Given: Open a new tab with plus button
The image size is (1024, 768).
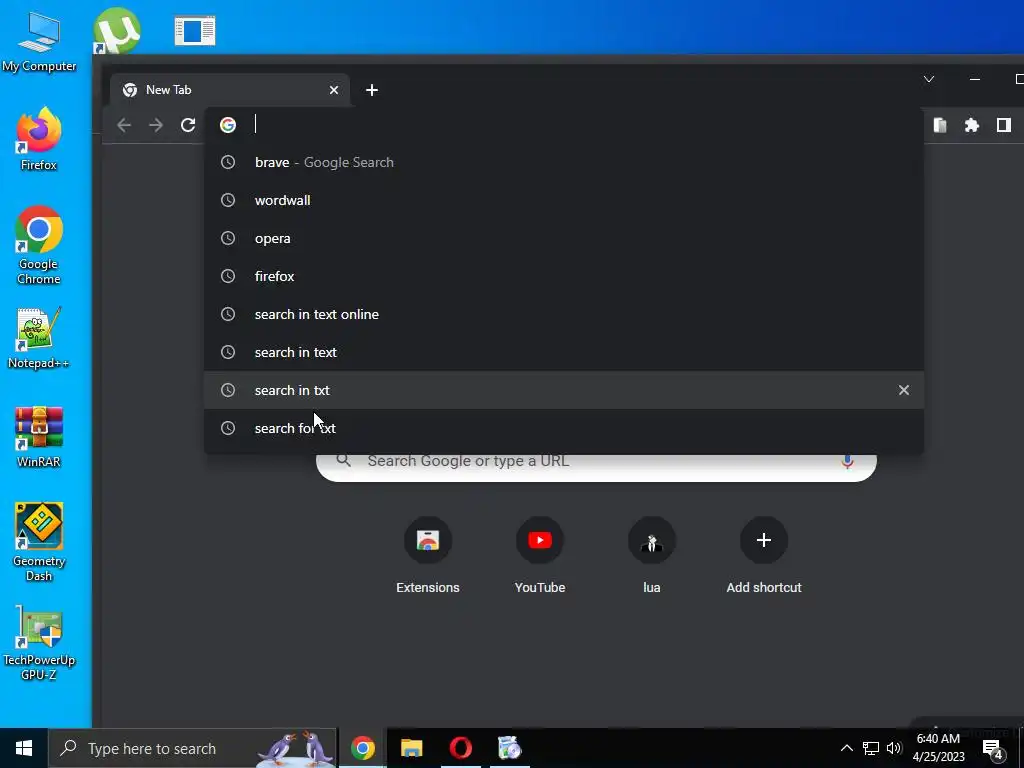Looking at the screenshot, I should point(372,90).
